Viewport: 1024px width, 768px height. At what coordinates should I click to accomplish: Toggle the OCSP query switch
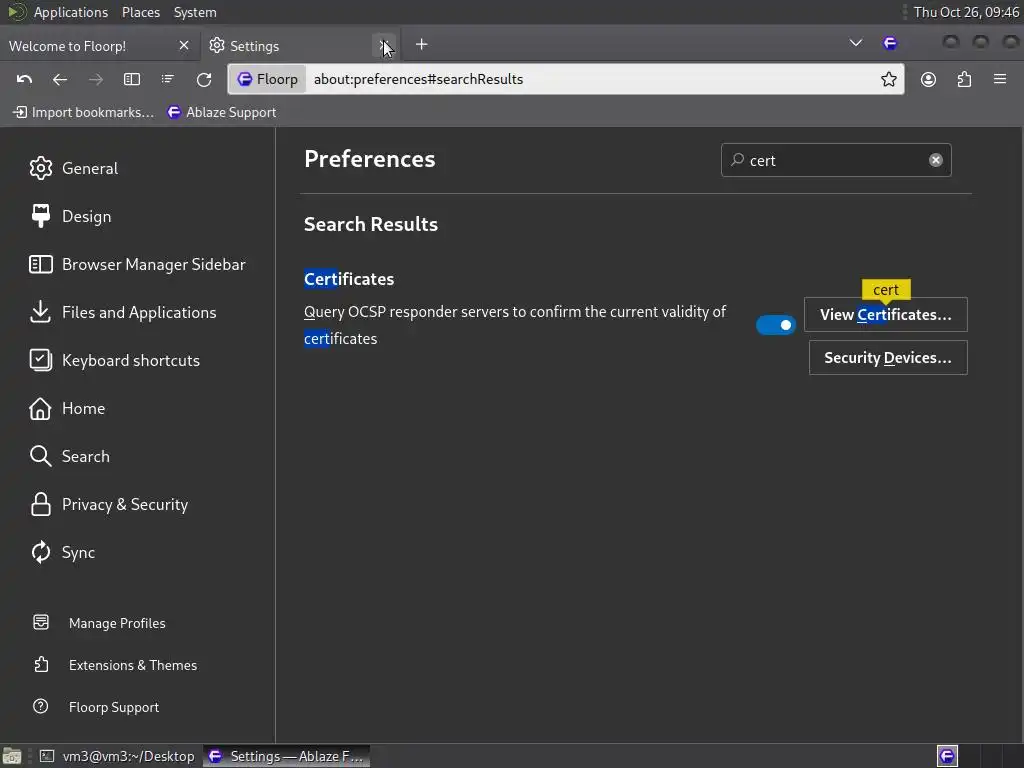click(x=775, y=325)
